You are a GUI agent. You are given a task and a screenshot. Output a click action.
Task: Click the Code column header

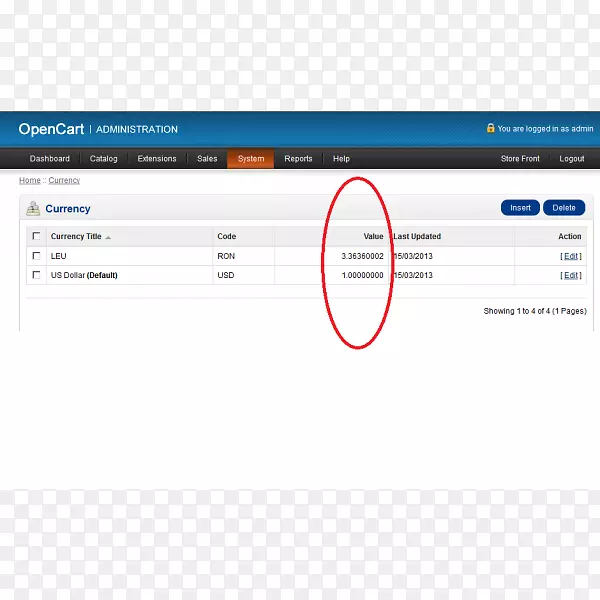coord(227,236)
